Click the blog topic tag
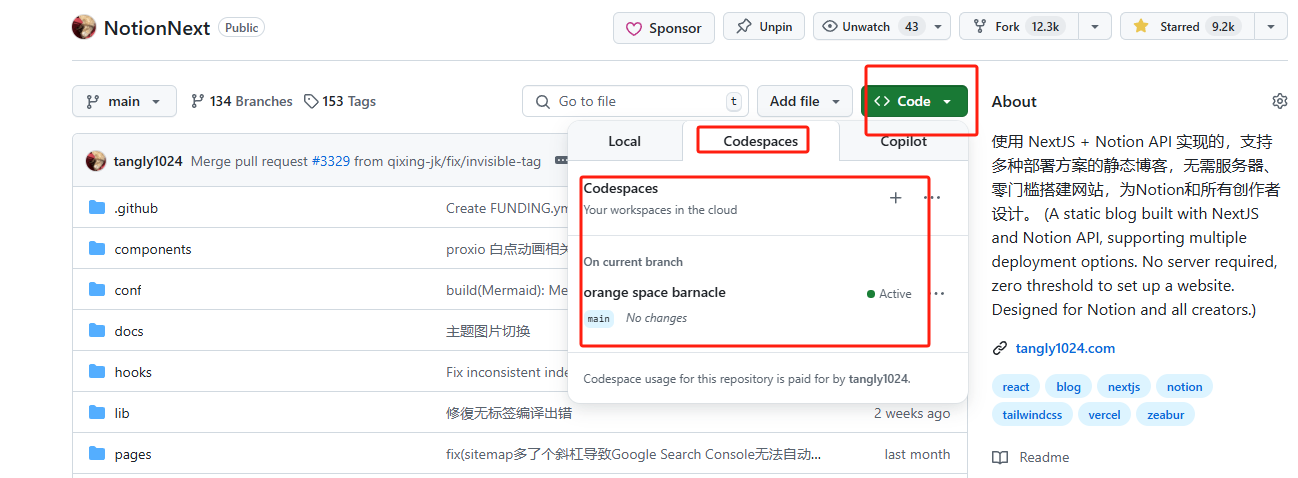The height and width of the screenshot is (478, 1298). click(1068, 387)
